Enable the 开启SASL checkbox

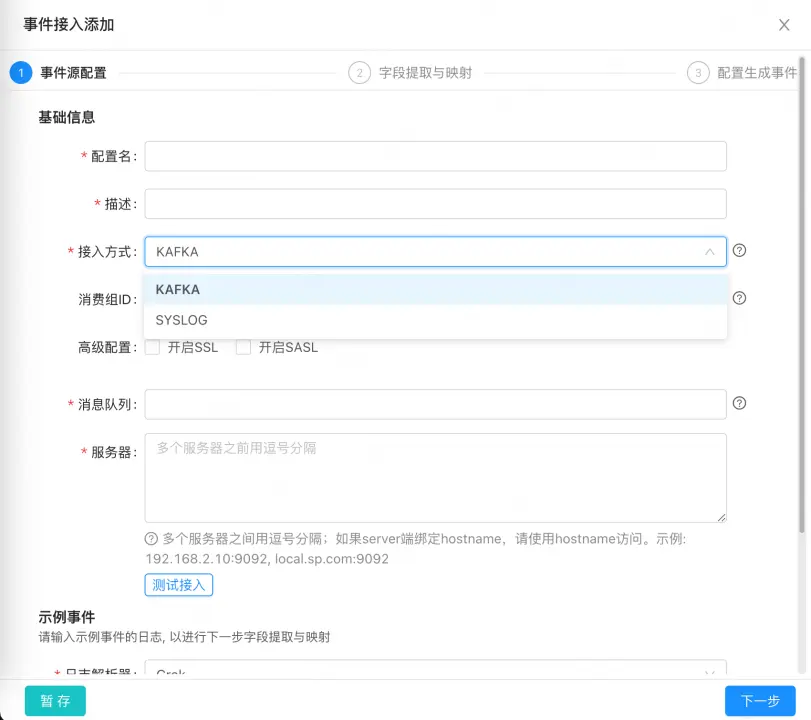pos(243,348)
